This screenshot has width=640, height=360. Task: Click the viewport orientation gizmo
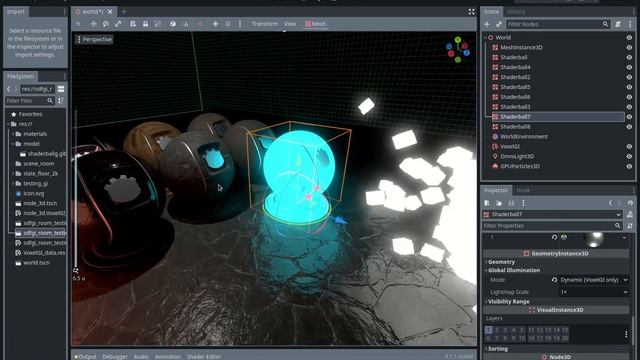coord(458,50)
